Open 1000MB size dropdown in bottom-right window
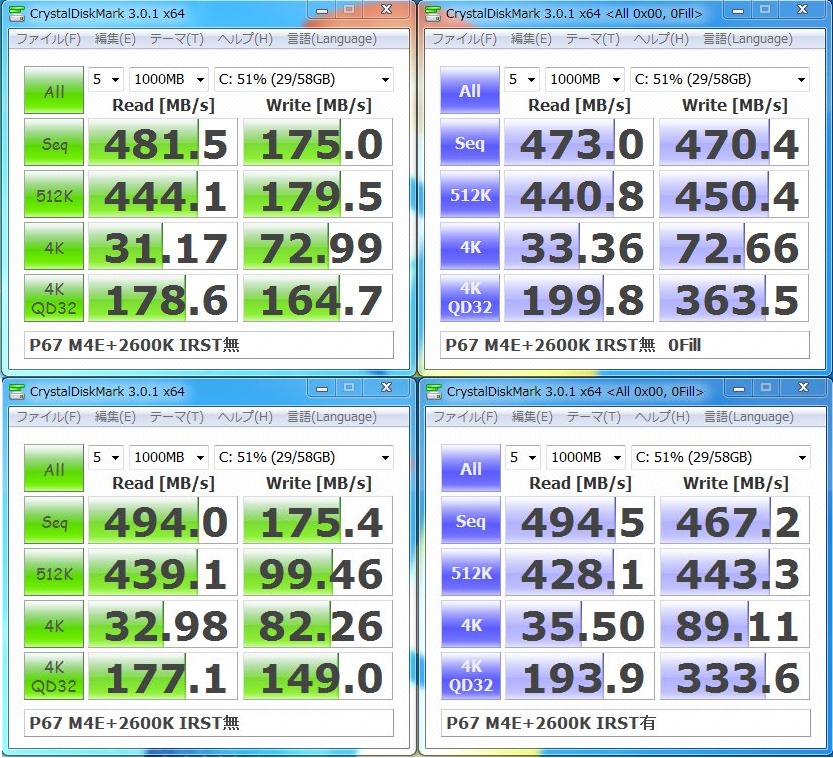Screen dimensions: 833x758 pos(586,457)
